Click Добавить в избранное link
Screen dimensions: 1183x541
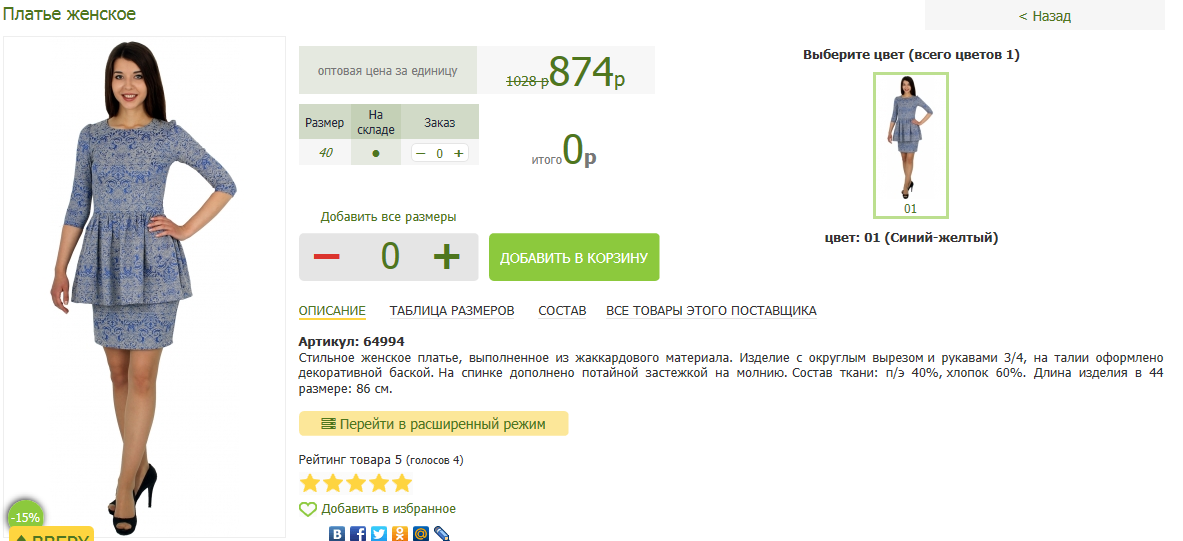pos(389,509)
